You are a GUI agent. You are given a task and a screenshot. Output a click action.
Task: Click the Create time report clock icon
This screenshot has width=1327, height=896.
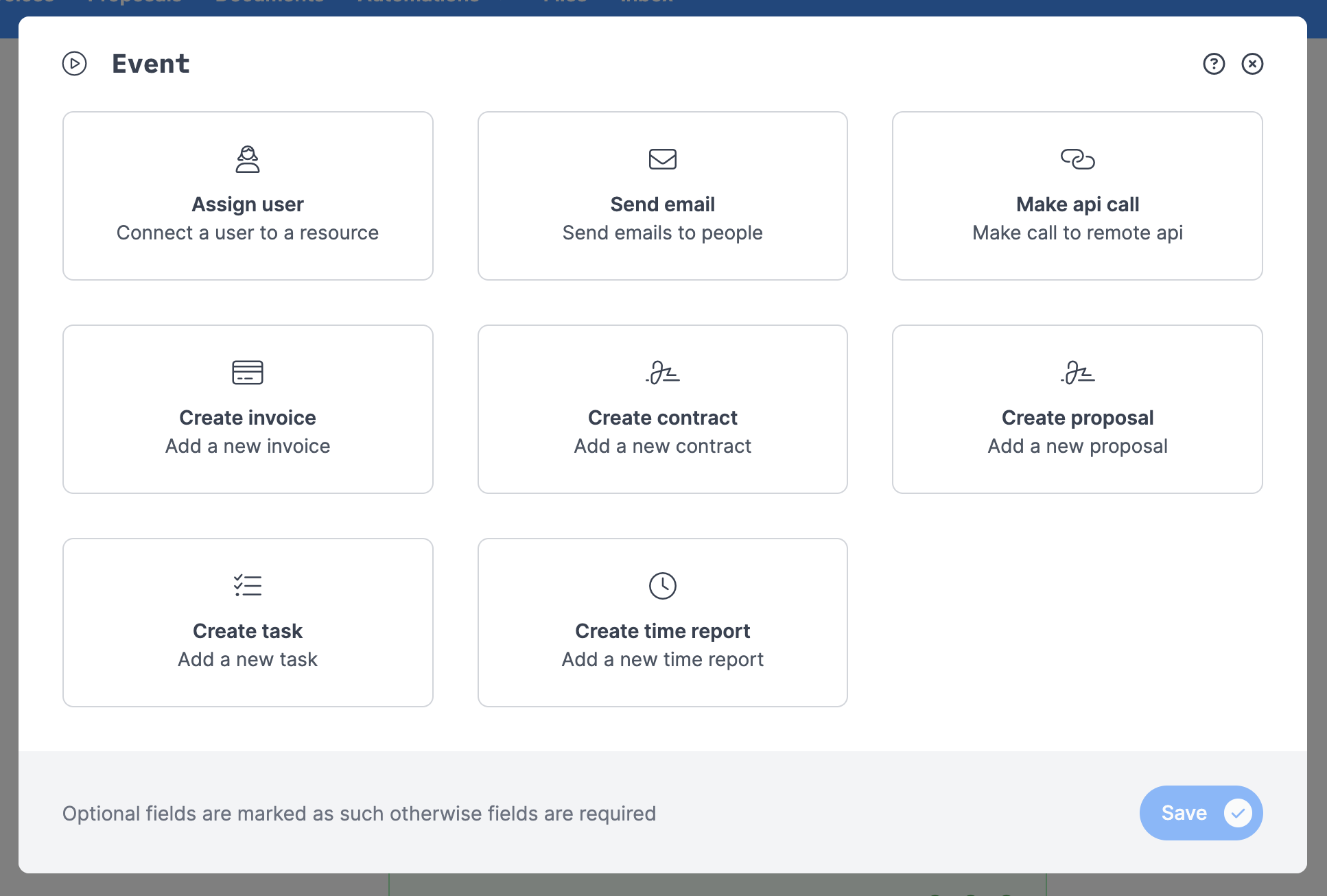point(662,586)
